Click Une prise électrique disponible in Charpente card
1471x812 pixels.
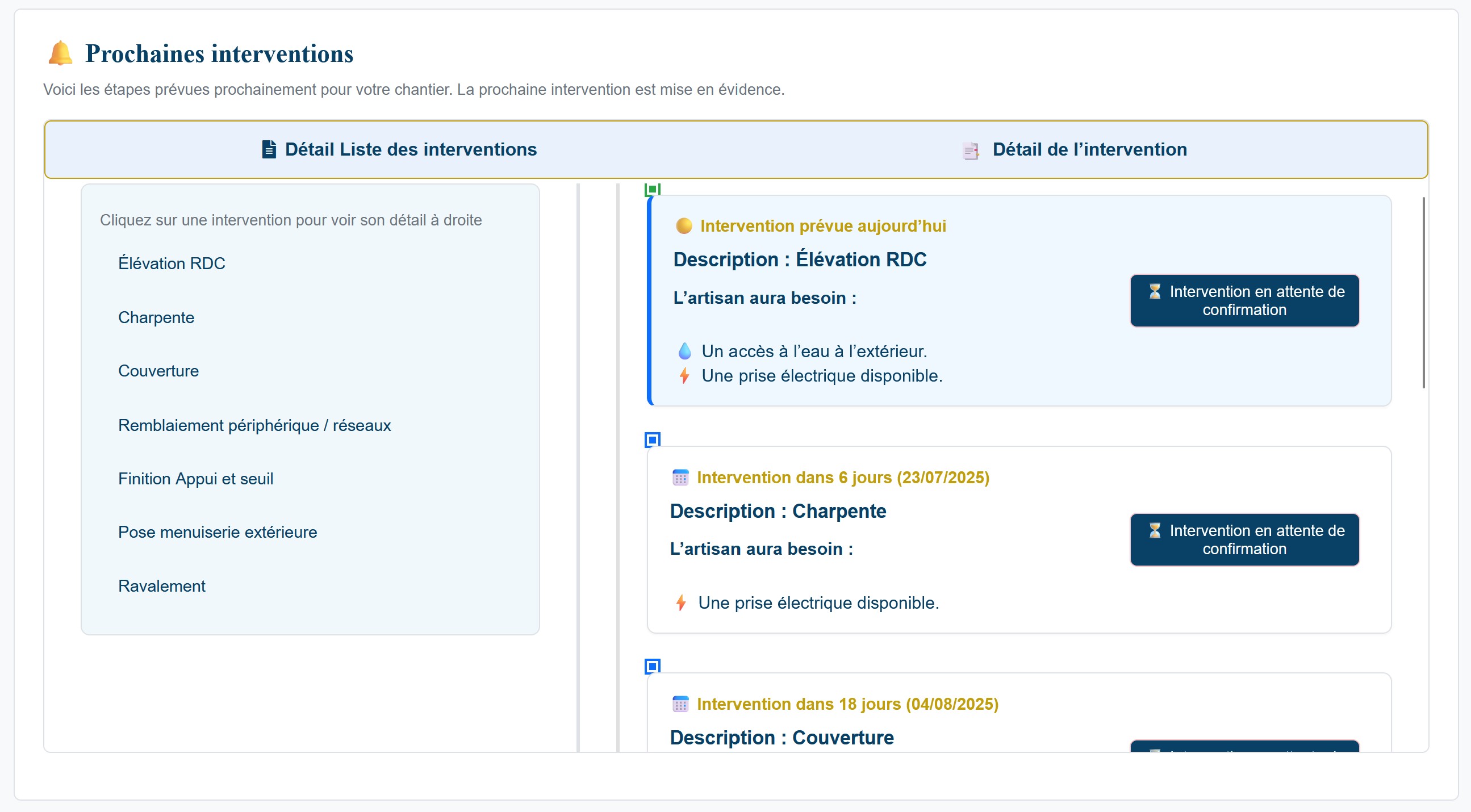tap(818, 603)
